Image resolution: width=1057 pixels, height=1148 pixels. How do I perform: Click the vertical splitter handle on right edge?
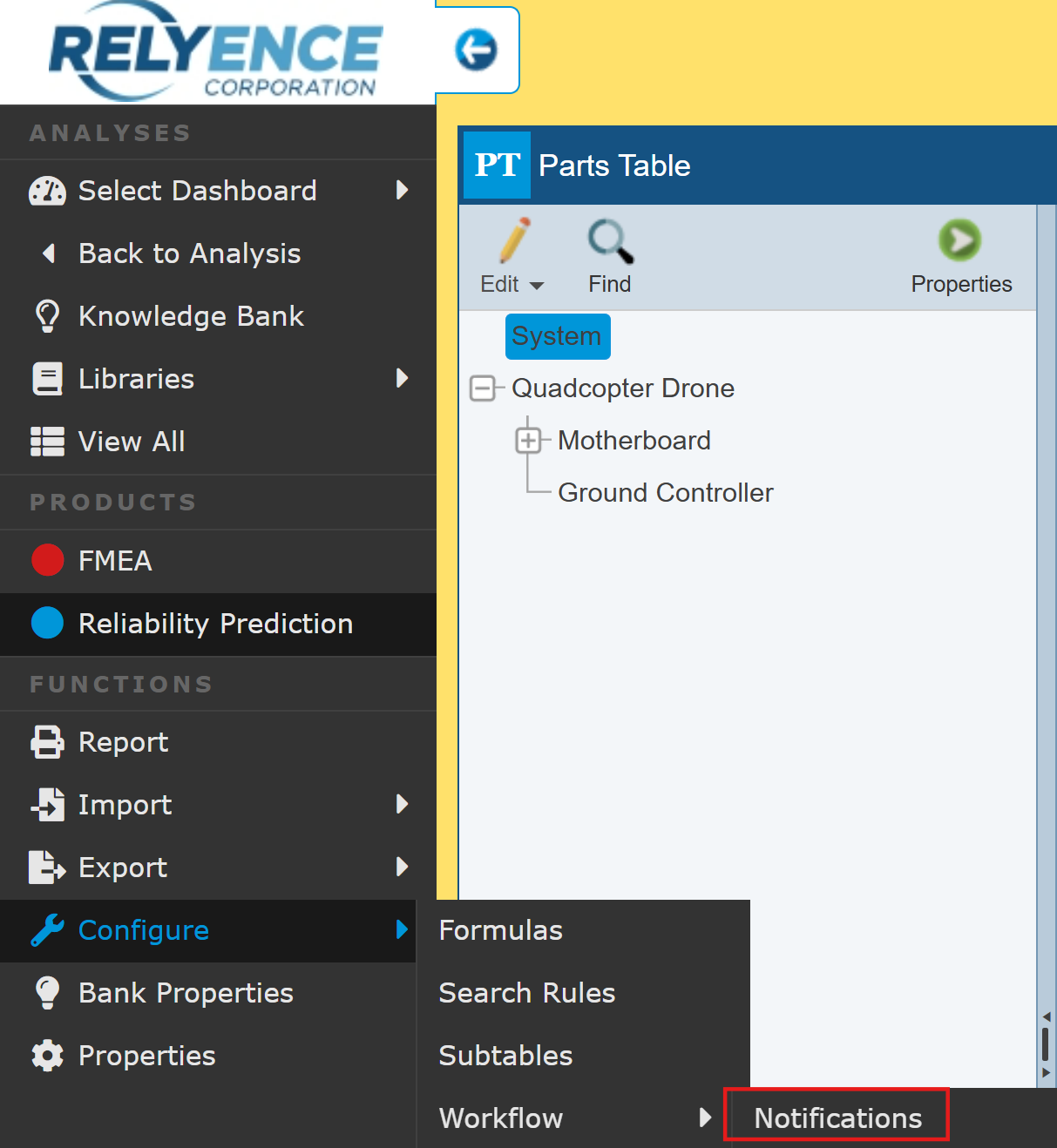(1046, 1043)
